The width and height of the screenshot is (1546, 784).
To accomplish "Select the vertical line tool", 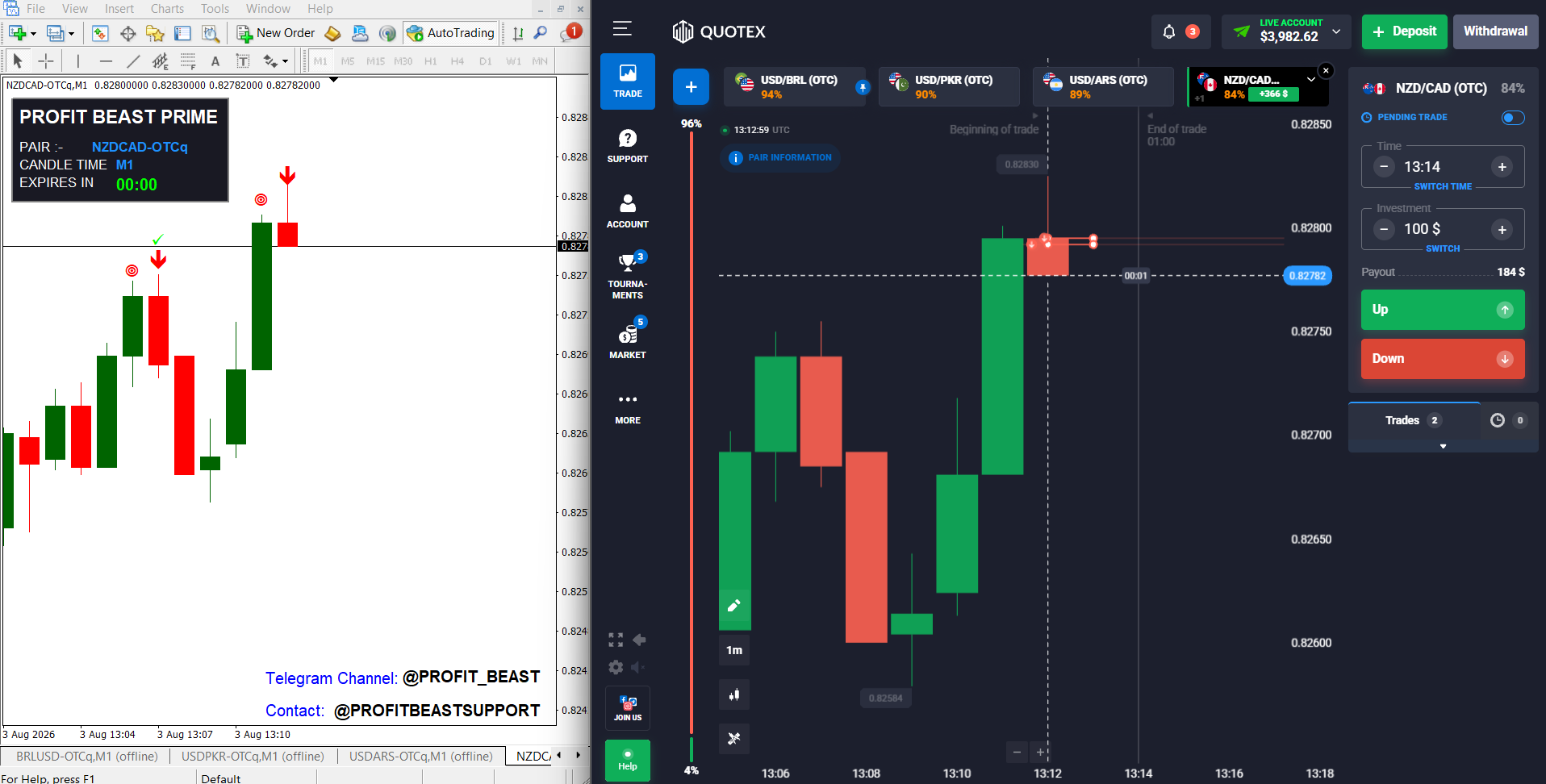I will tap(78, 60).
